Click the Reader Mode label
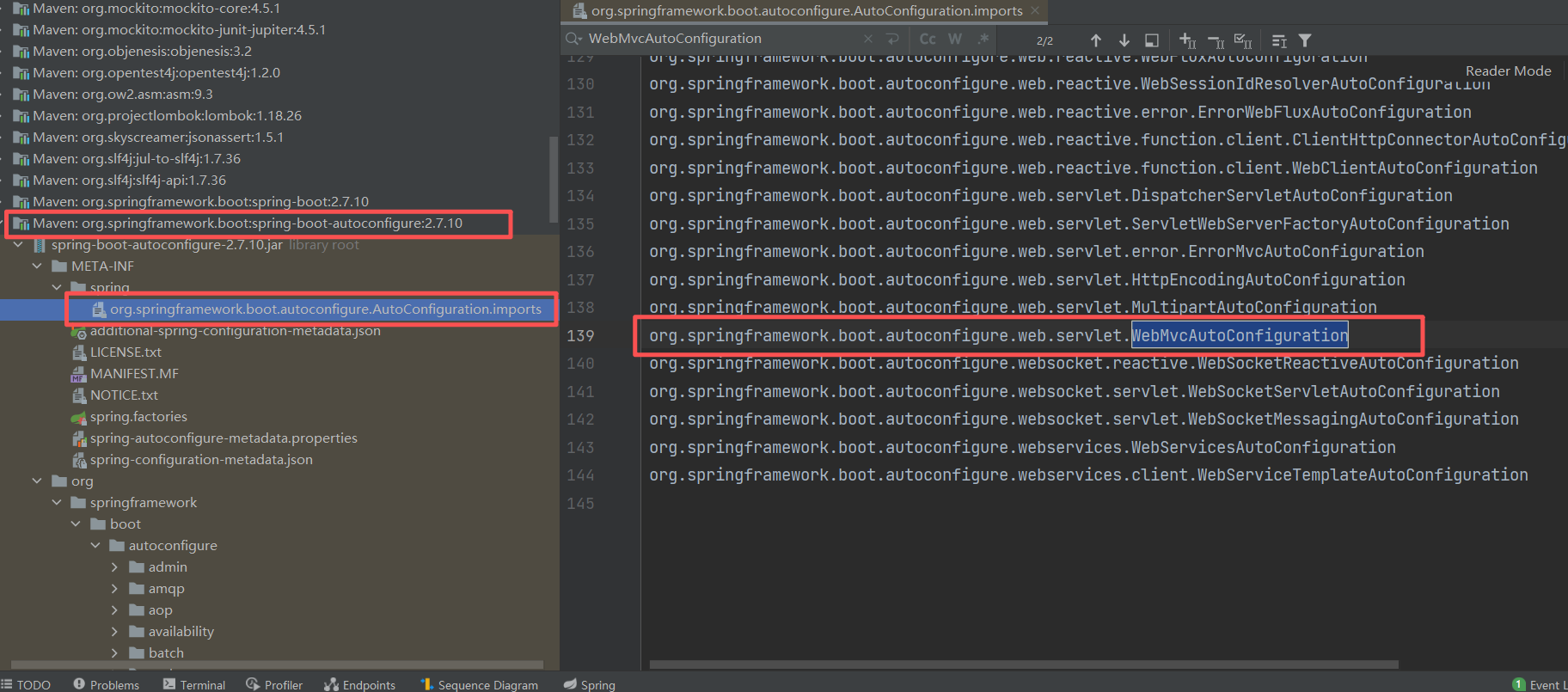This screenshot has height=692, width=1568. coord(1508,70)
